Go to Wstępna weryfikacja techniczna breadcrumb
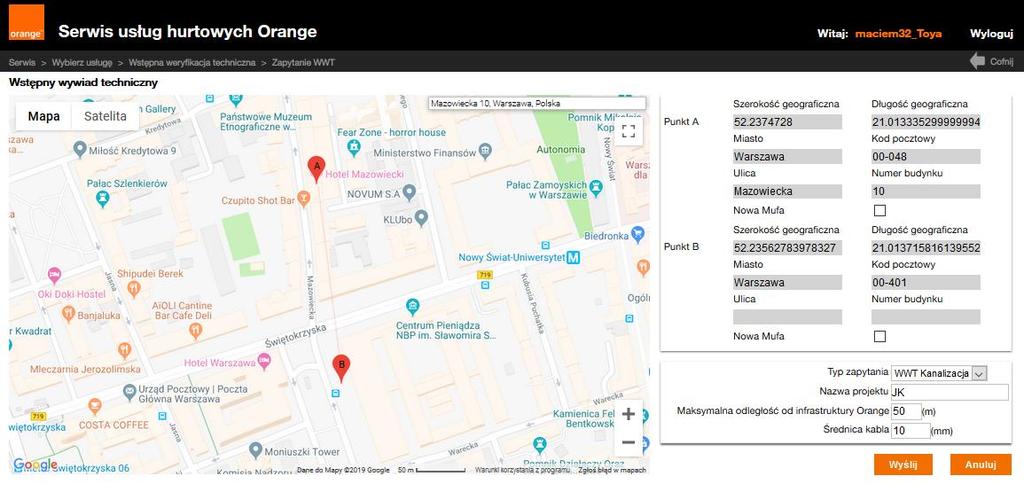Image resolution: width=1024 pixels, height=484 pixels. click(x=192, y=63)
